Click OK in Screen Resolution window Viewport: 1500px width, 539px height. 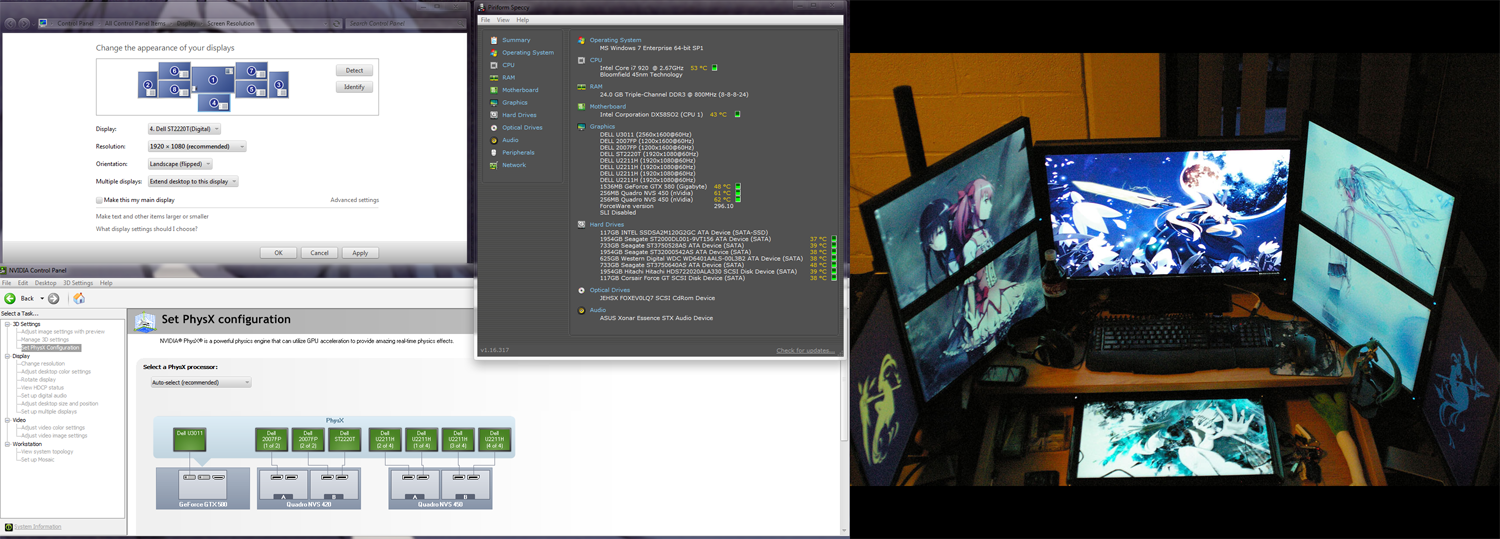278,253
